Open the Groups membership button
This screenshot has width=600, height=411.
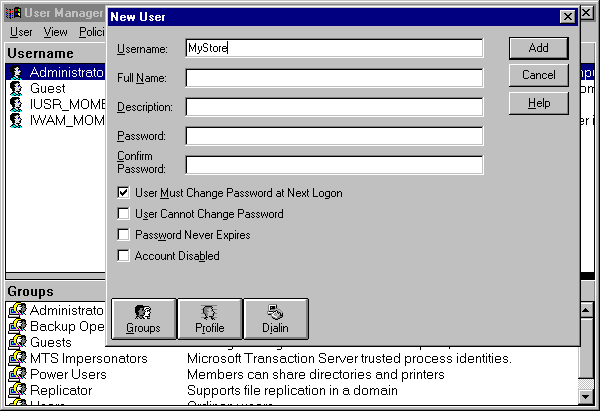[143, 319]
